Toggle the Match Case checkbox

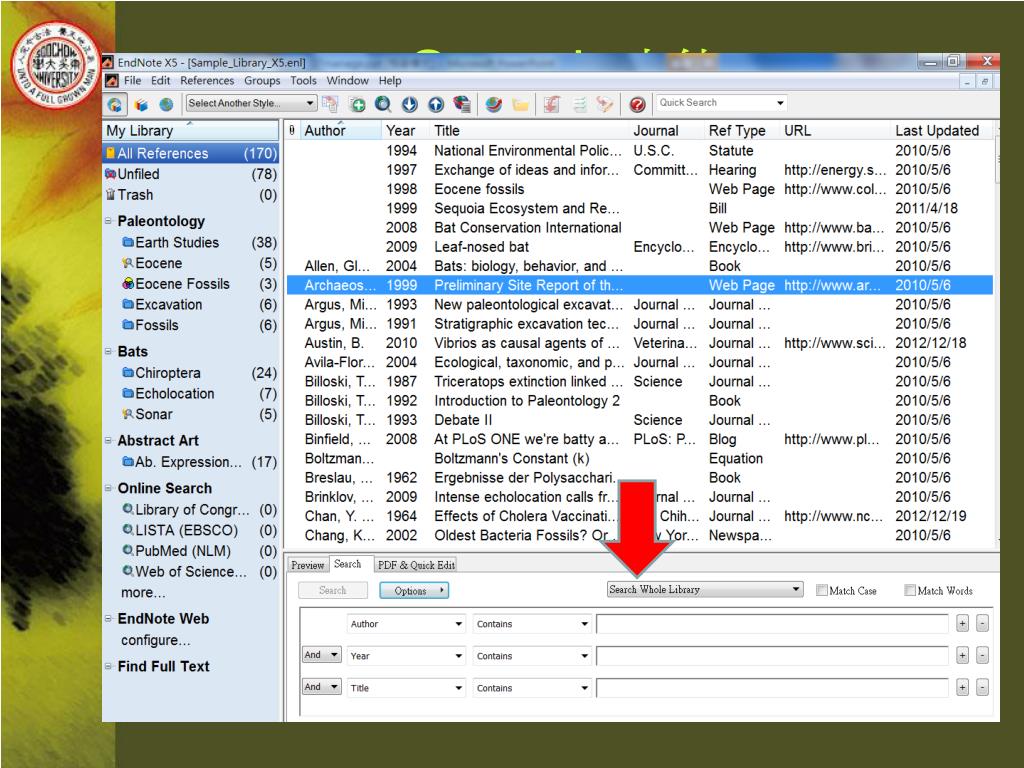[x=822, y=590]
